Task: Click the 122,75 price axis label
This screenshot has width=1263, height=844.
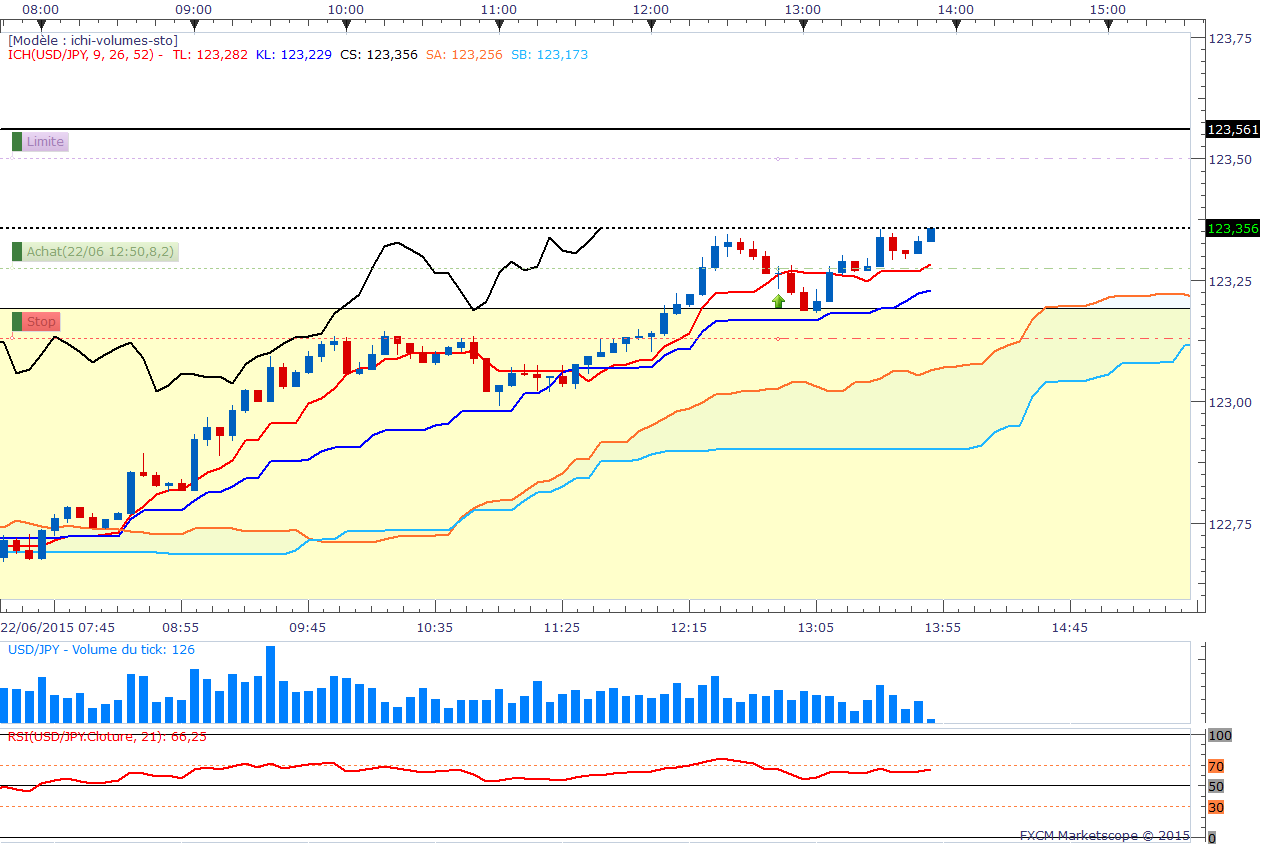Action: pyautogui.click(x=1230, y=523)
